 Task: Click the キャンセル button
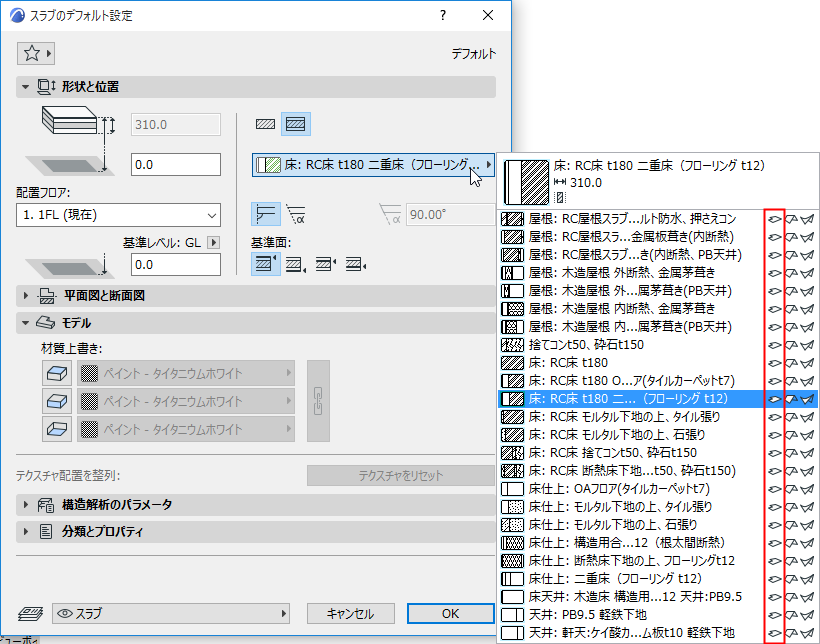click(350, 613)
